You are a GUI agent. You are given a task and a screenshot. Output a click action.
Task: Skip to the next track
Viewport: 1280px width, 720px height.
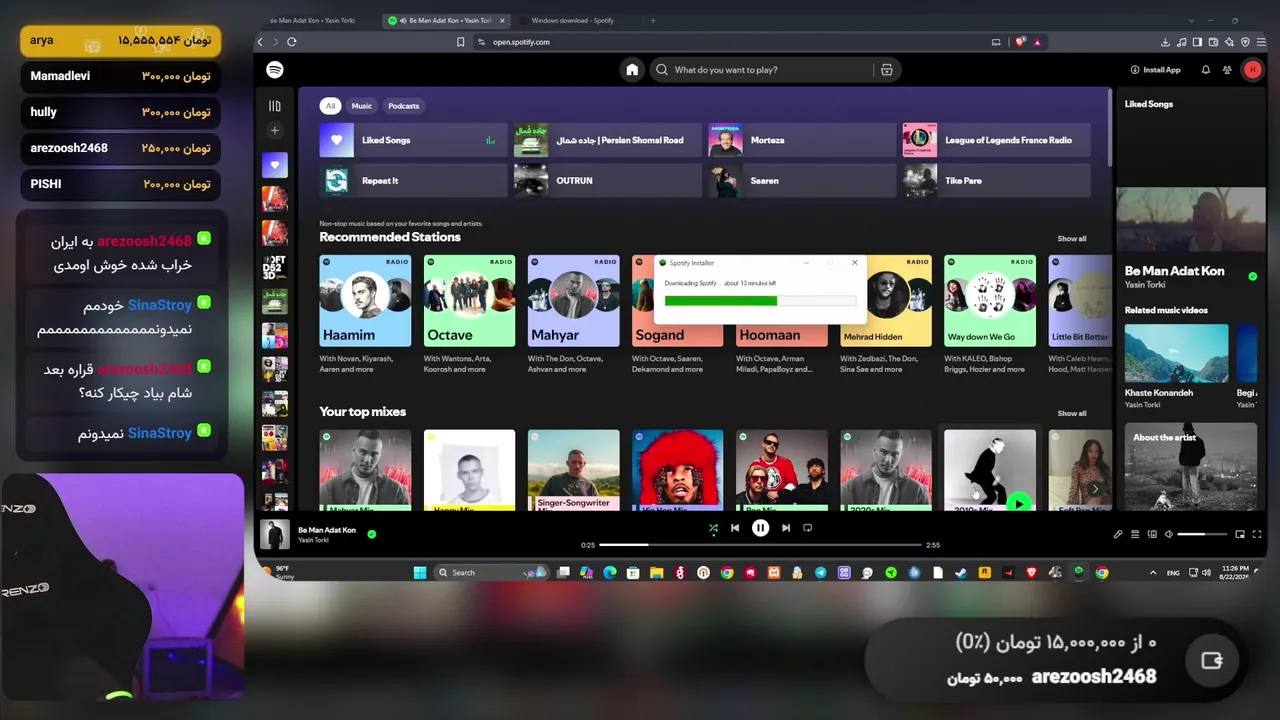(x=786, y=528)
